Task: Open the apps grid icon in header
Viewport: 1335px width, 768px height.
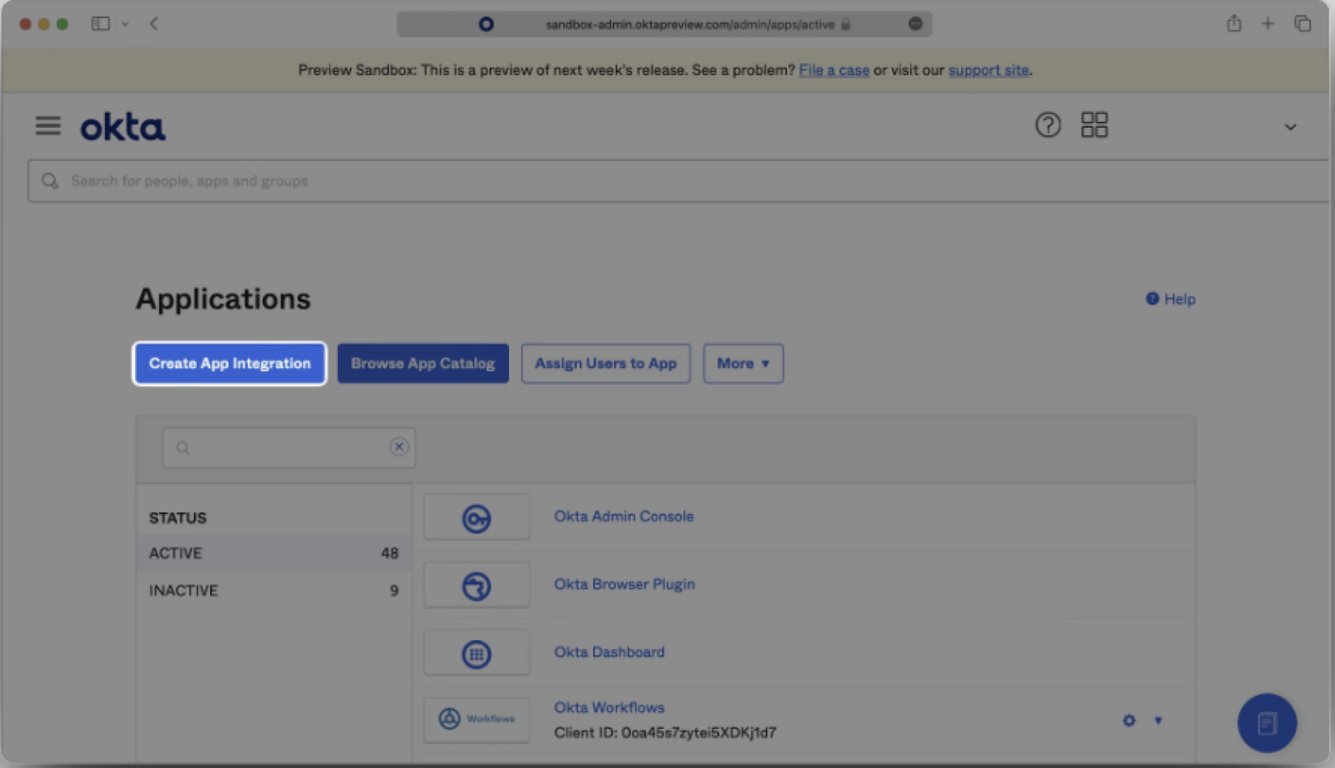Action: [x=1095, y=125]
